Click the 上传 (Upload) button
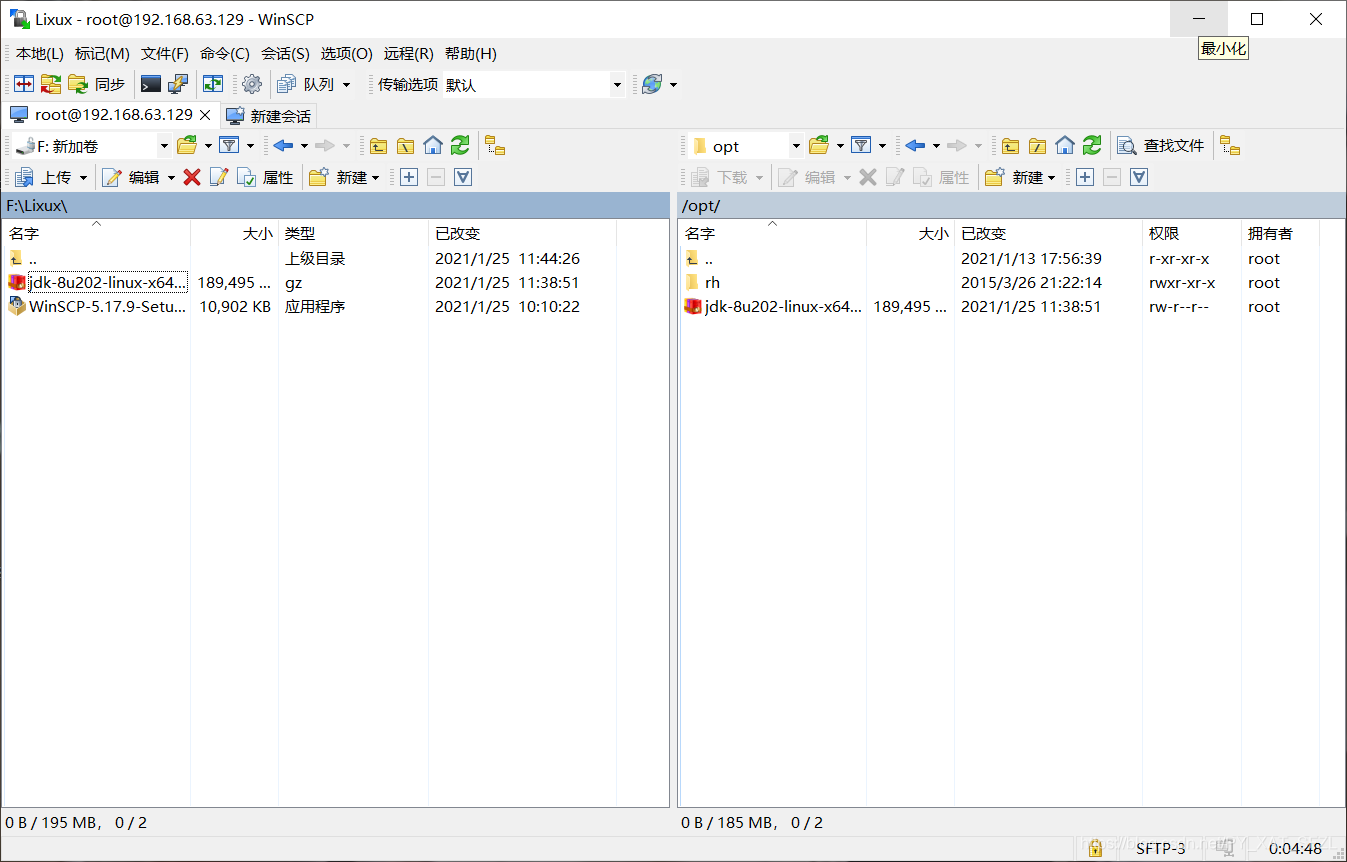The width and height of the screenshot is (1347, 862). 44,177
